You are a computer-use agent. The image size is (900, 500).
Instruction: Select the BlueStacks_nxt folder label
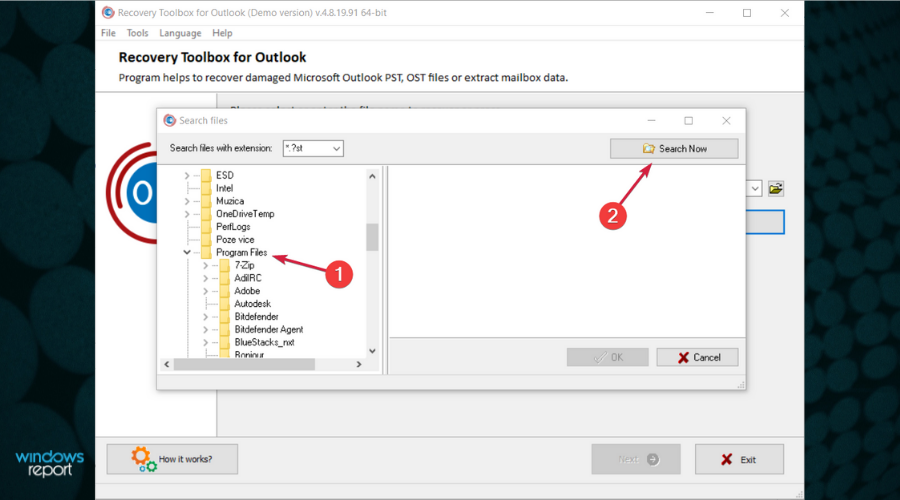click(264, 342)
